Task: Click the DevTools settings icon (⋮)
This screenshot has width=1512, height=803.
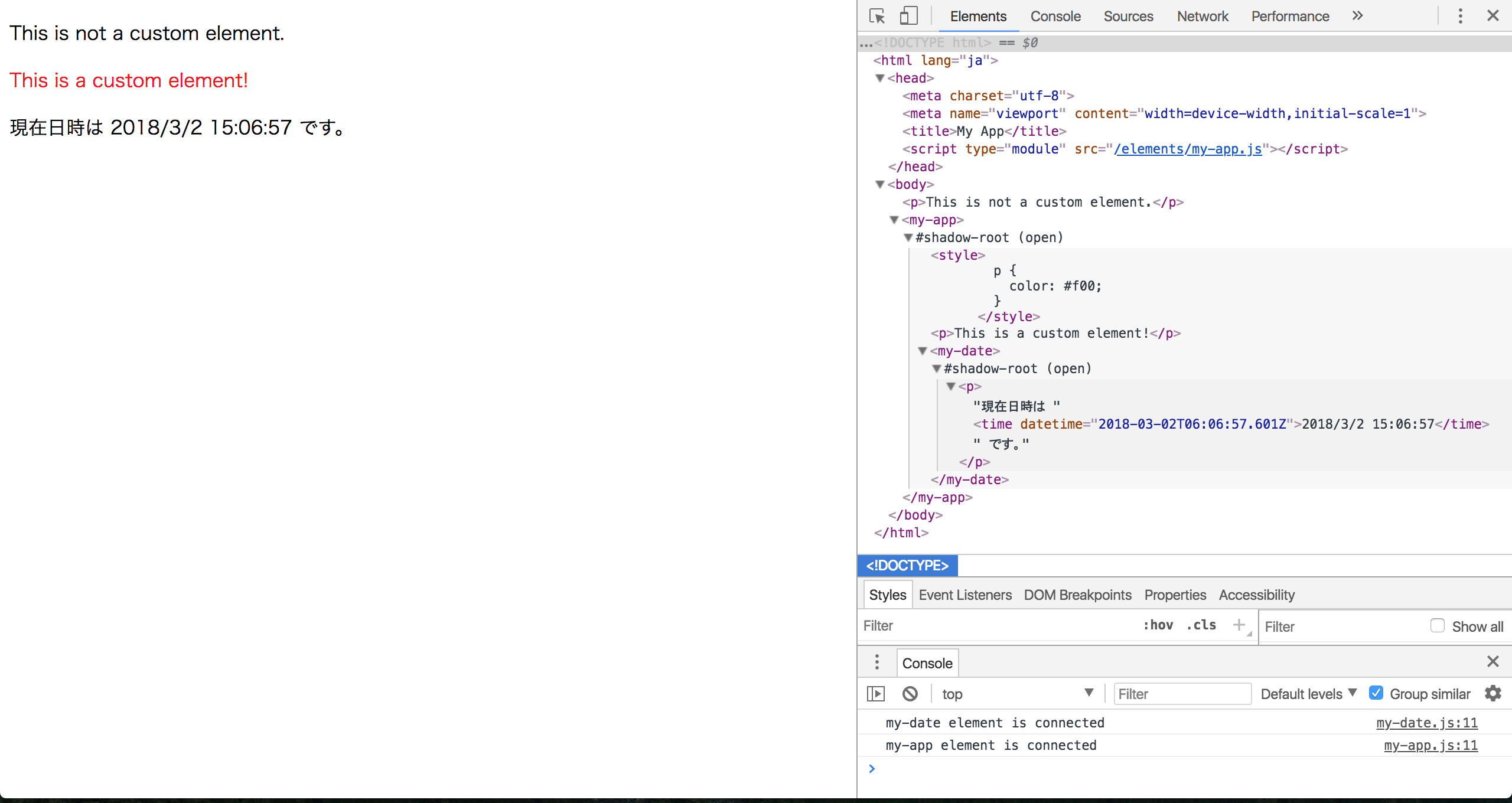Action: coord(1461,16)
